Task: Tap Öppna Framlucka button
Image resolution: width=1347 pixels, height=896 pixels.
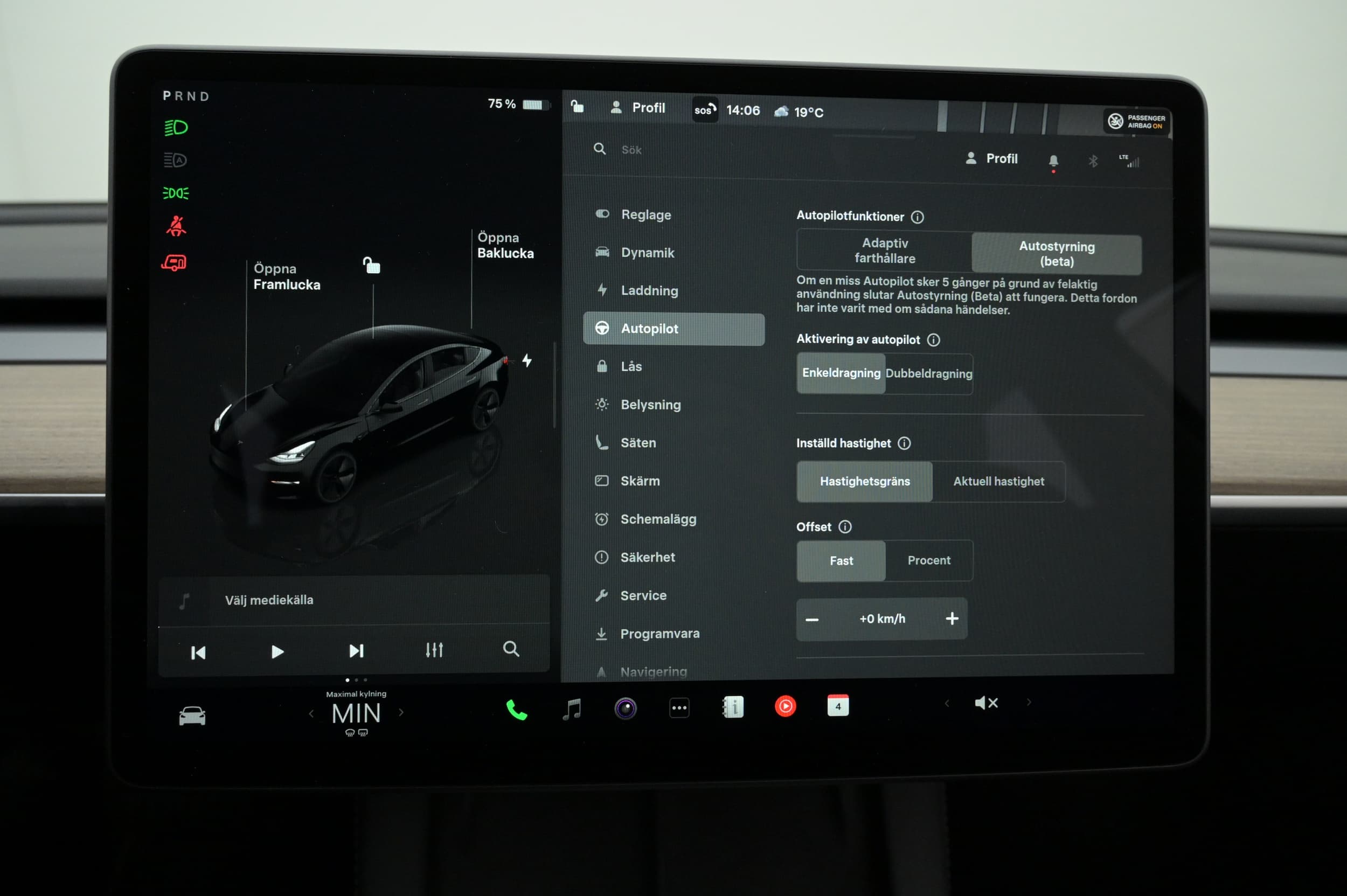Action: [286, 276]
